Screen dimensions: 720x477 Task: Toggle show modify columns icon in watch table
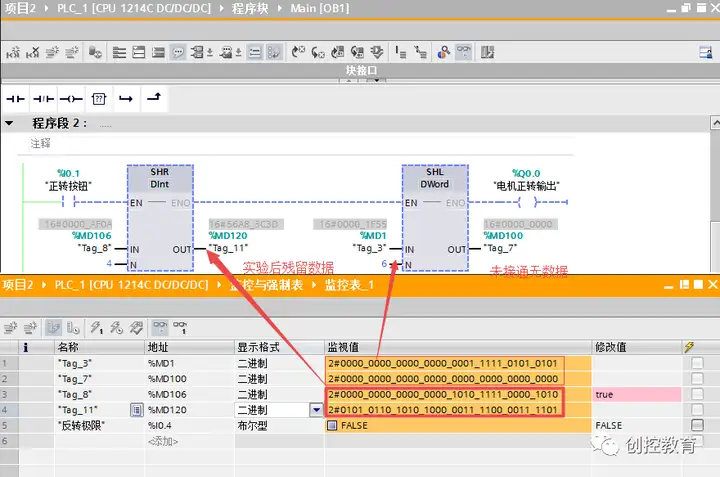(x=53, y=328)
